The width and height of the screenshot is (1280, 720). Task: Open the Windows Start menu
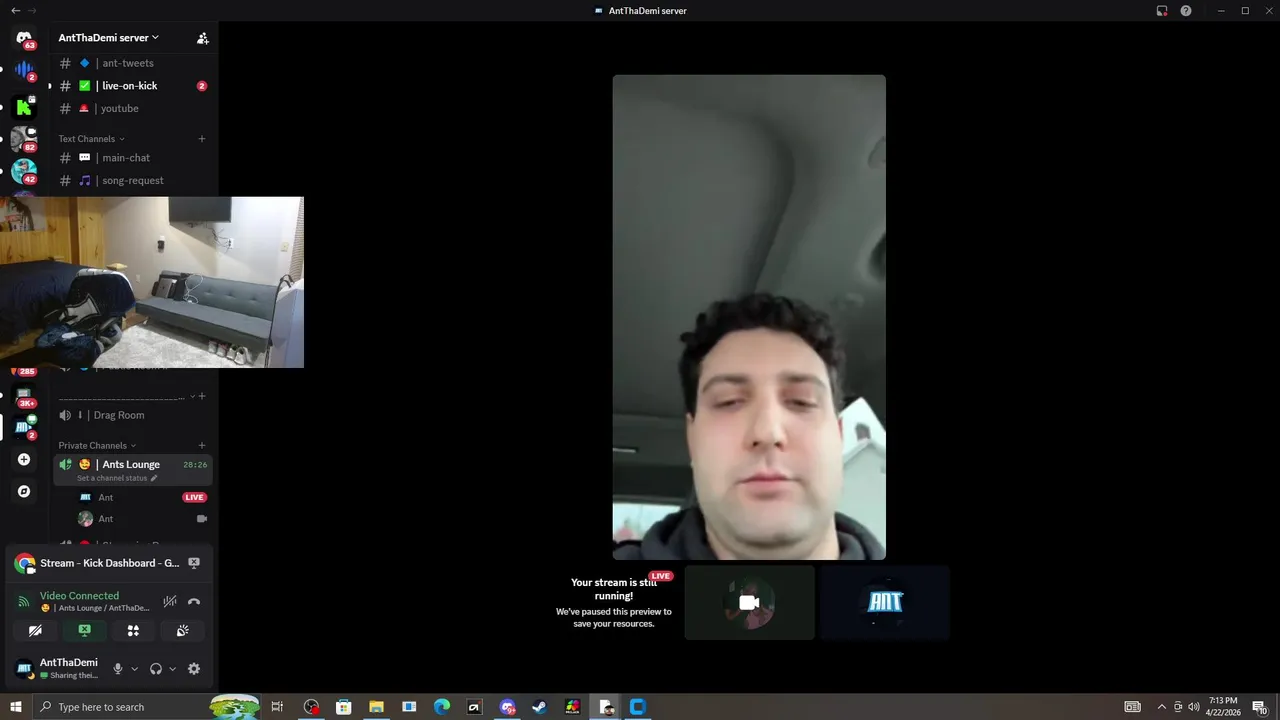click(x=15, y=707)
